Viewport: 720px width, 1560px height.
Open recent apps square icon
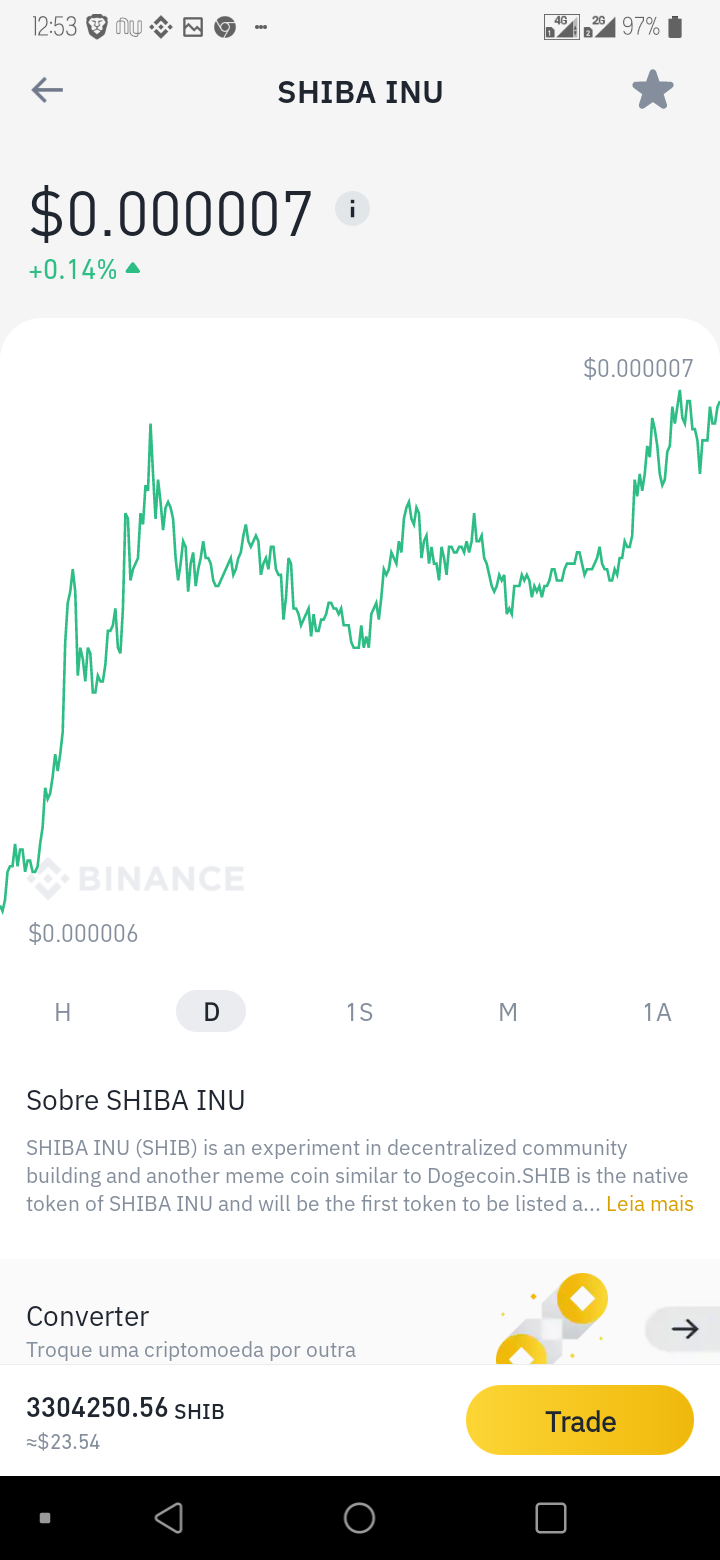551,1518
